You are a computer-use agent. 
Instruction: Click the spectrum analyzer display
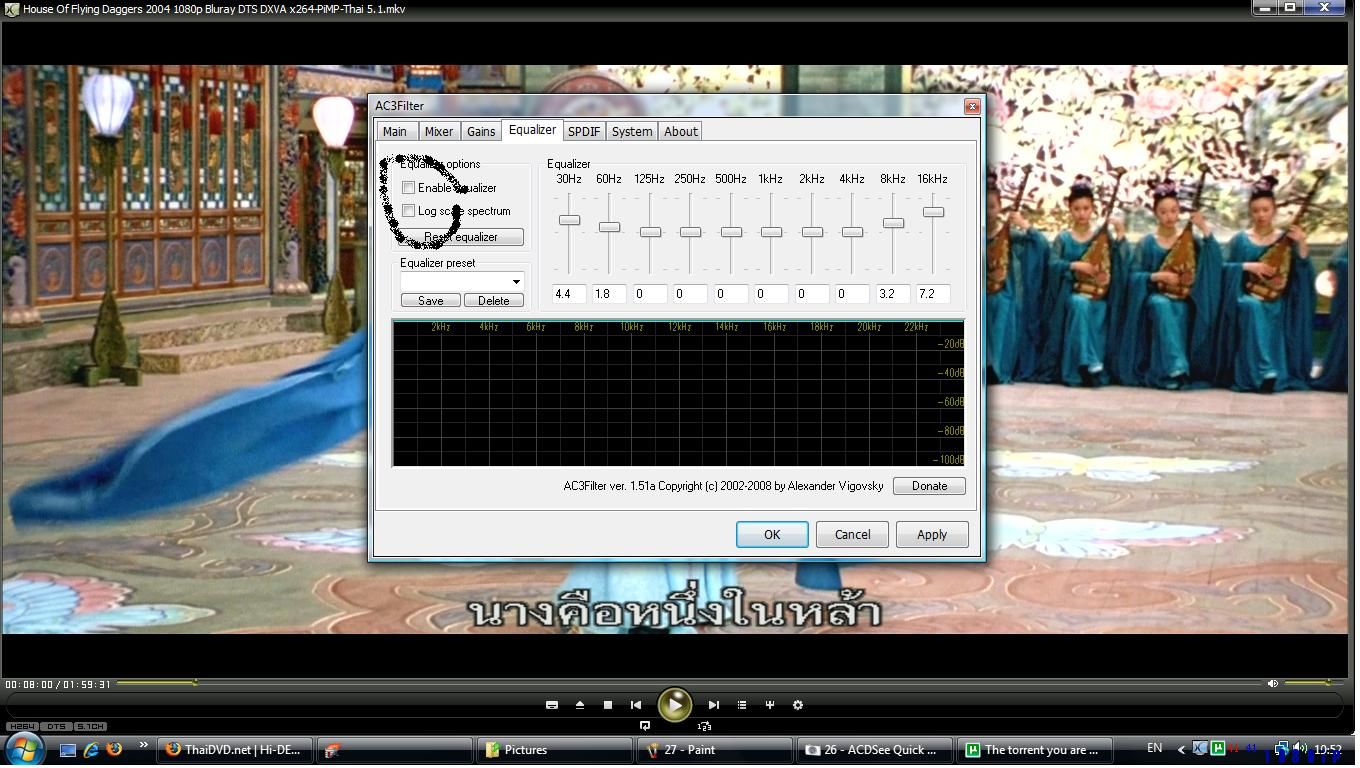click(x=678, y=393)
